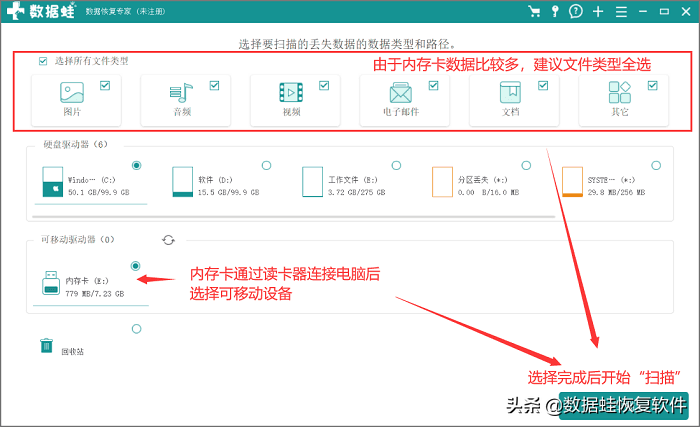Open the help question mark icon
Screen dimensions: 700x427
tap(576, 12)
